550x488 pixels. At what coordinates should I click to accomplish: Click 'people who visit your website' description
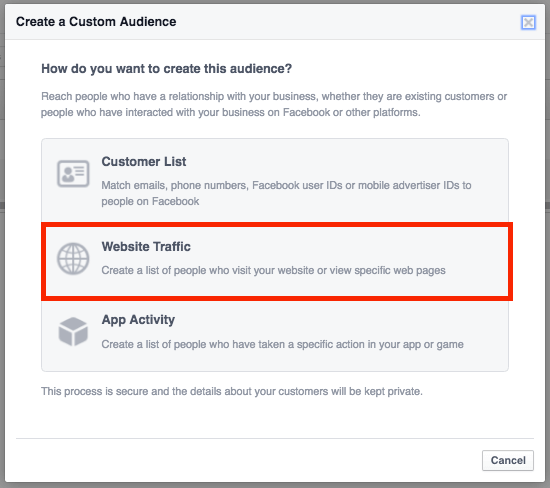point(273,270)
